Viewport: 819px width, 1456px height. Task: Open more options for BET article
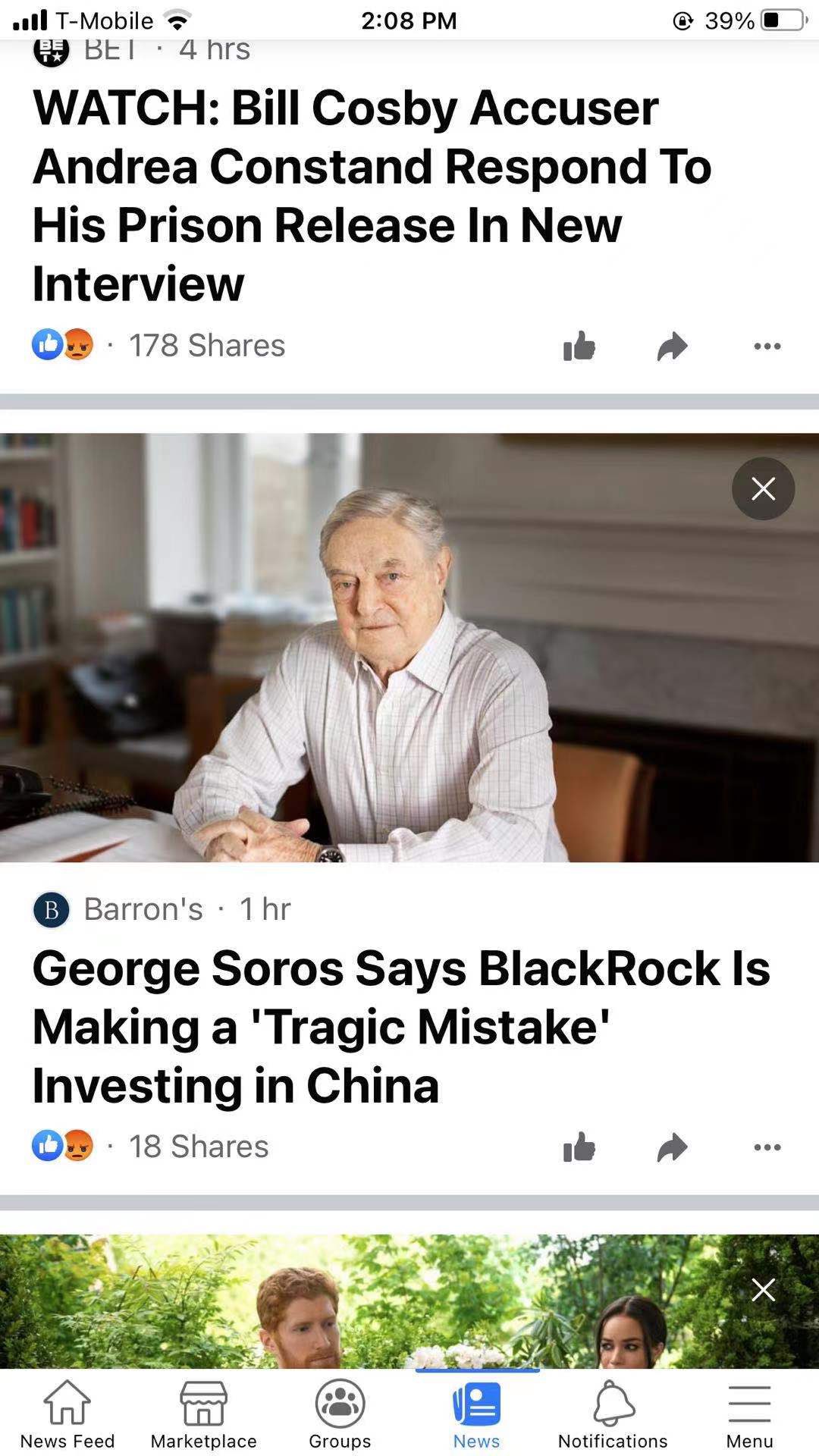click(767, 347)
